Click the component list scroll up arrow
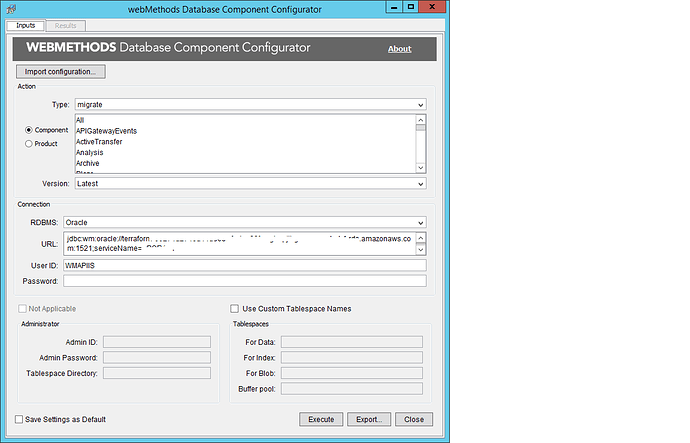This screenshot has width=690, height=443. click(x=421, y=120)
